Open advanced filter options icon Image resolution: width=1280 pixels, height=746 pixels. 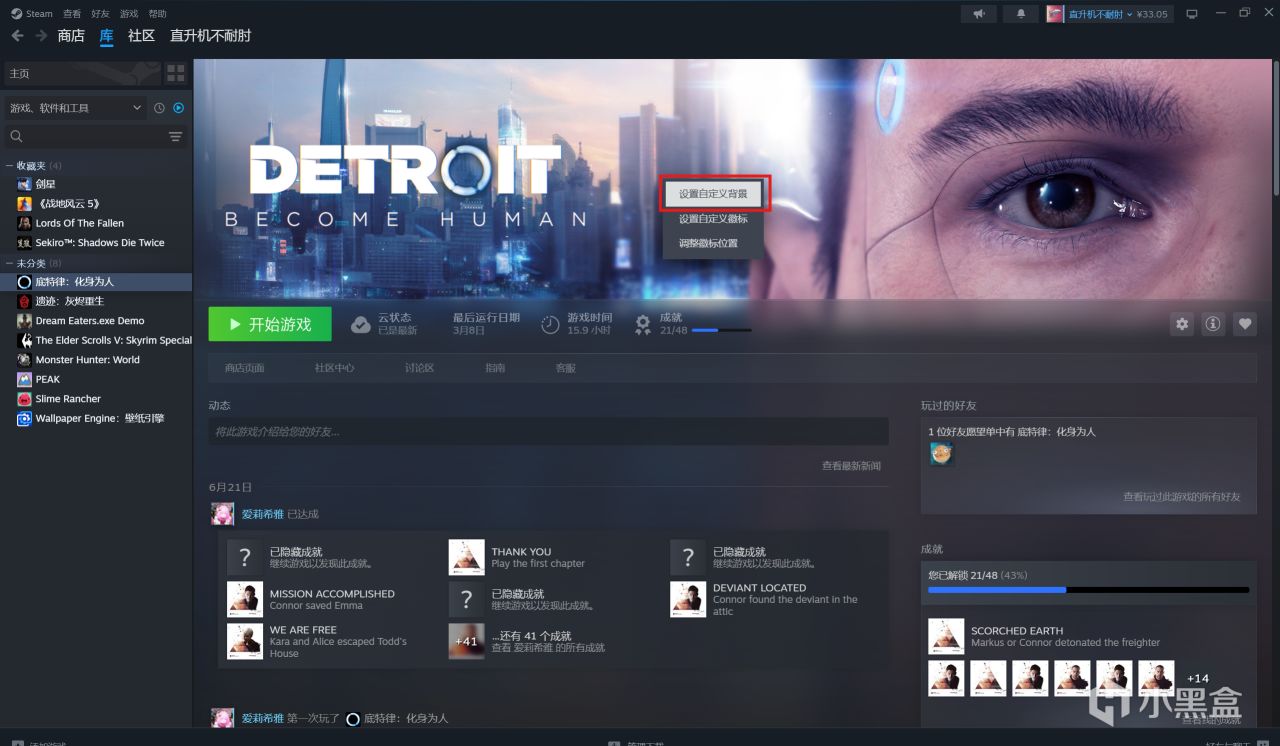(x=176, y=136)
